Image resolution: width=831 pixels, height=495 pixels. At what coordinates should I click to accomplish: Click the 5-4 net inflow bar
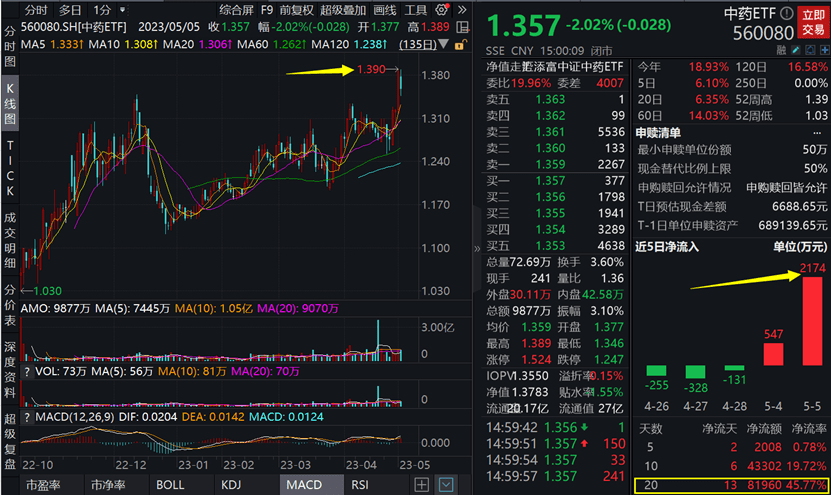point(773,354)
